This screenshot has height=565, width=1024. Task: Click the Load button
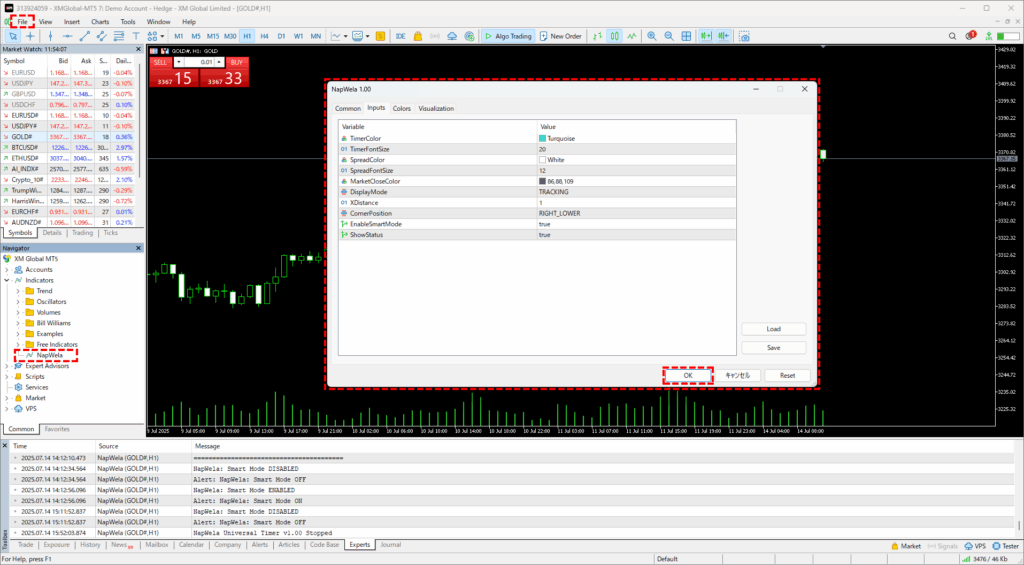[x=774, y=329]
